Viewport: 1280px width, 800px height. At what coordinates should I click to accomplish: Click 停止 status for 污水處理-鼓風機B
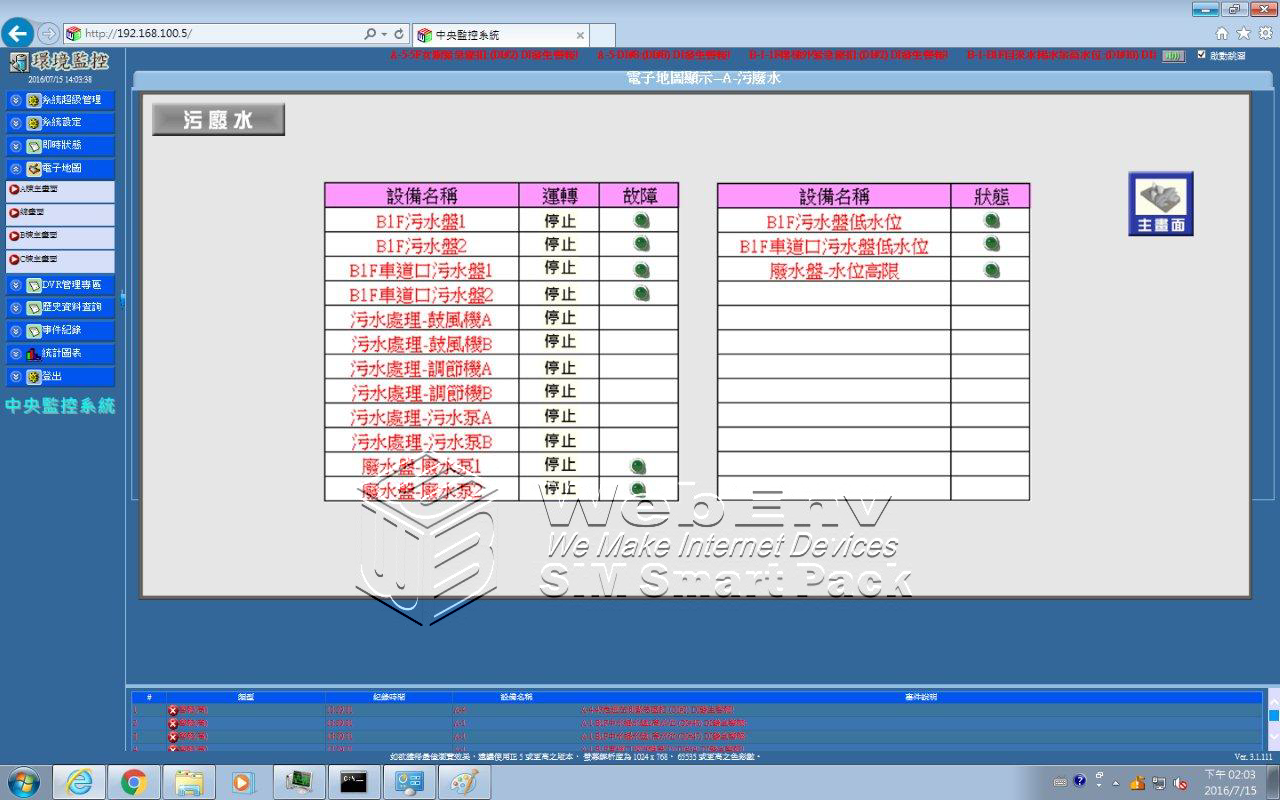click(559, 343)
